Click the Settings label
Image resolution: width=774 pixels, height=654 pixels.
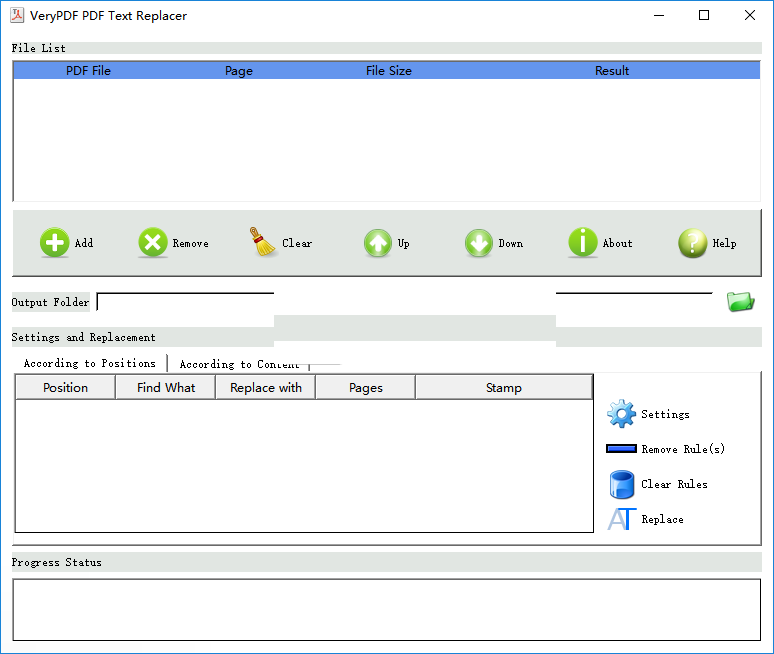(x=665, y=414)
